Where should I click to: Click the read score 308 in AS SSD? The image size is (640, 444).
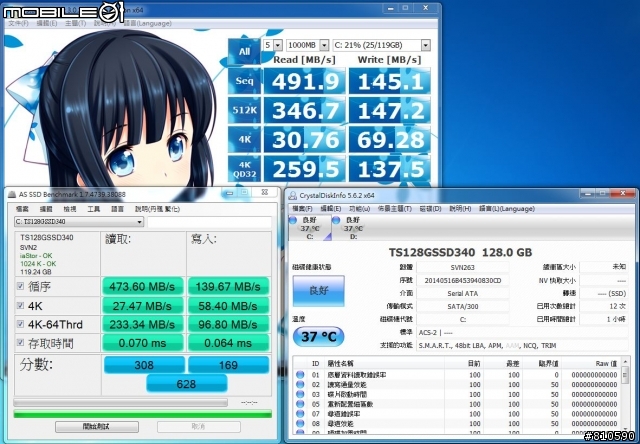[144, 364]
